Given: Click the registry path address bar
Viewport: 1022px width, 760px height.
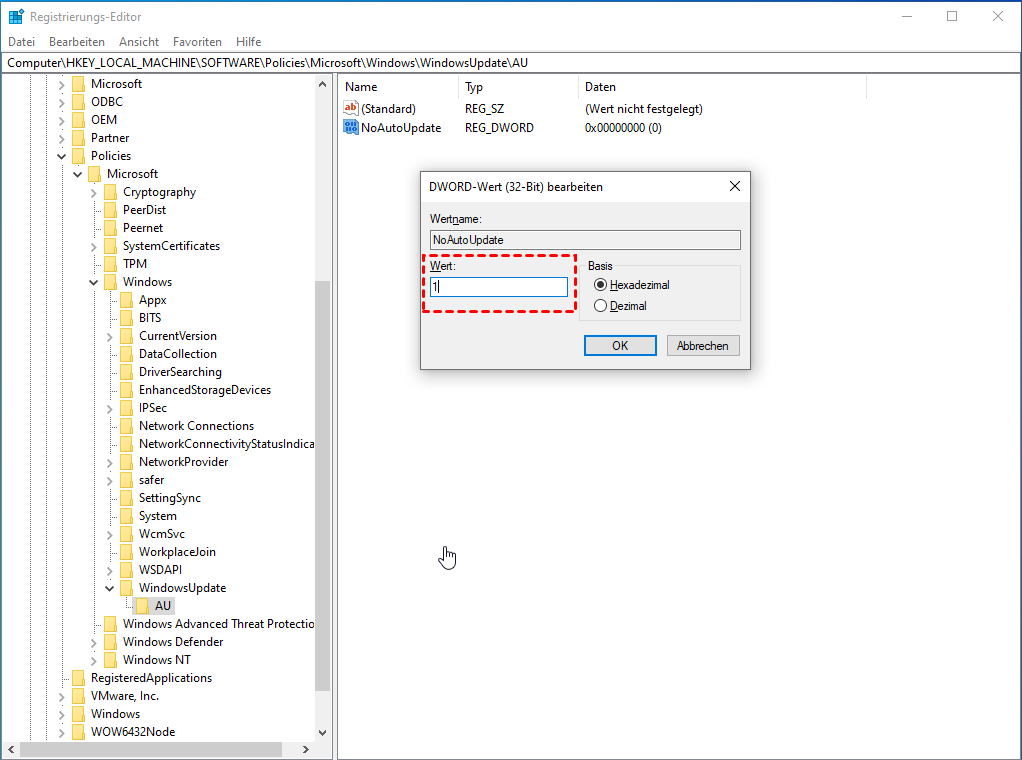Looking at the screenshot, I should 510,63.
